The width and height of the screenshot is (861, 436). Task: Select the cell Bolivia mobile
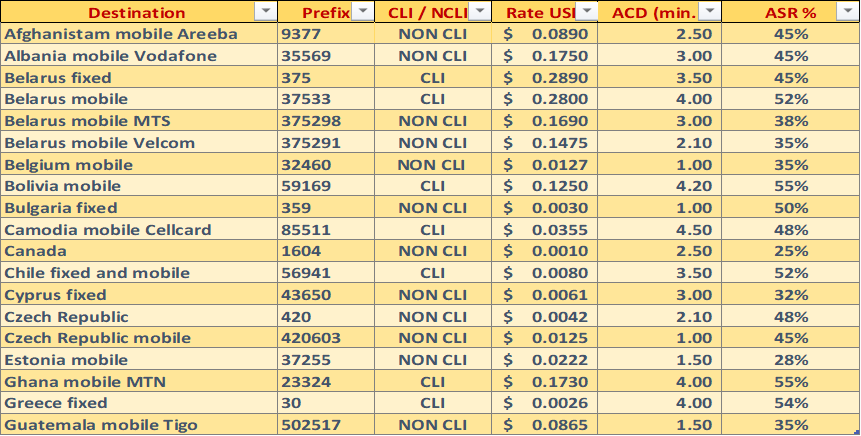tap(139, 186)
